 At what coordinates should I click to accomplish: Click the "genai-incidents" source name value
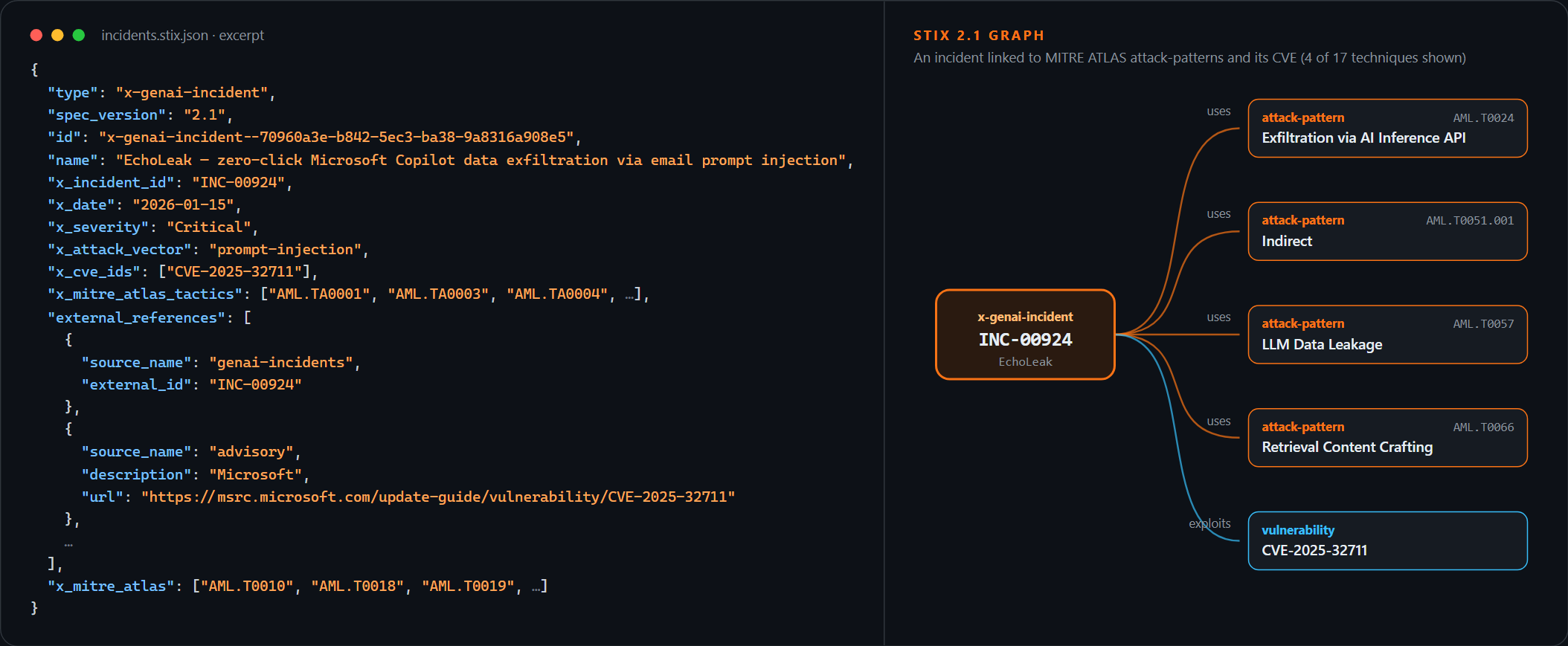tap(281, 362)
